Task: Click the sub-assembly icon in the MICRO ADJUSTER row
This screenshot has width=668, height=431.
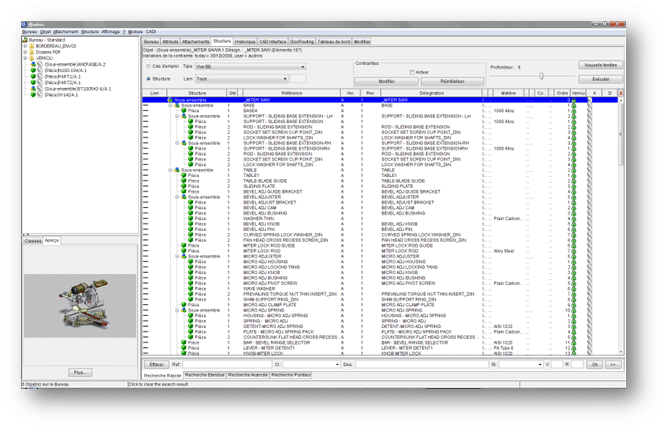Action: 184,256
